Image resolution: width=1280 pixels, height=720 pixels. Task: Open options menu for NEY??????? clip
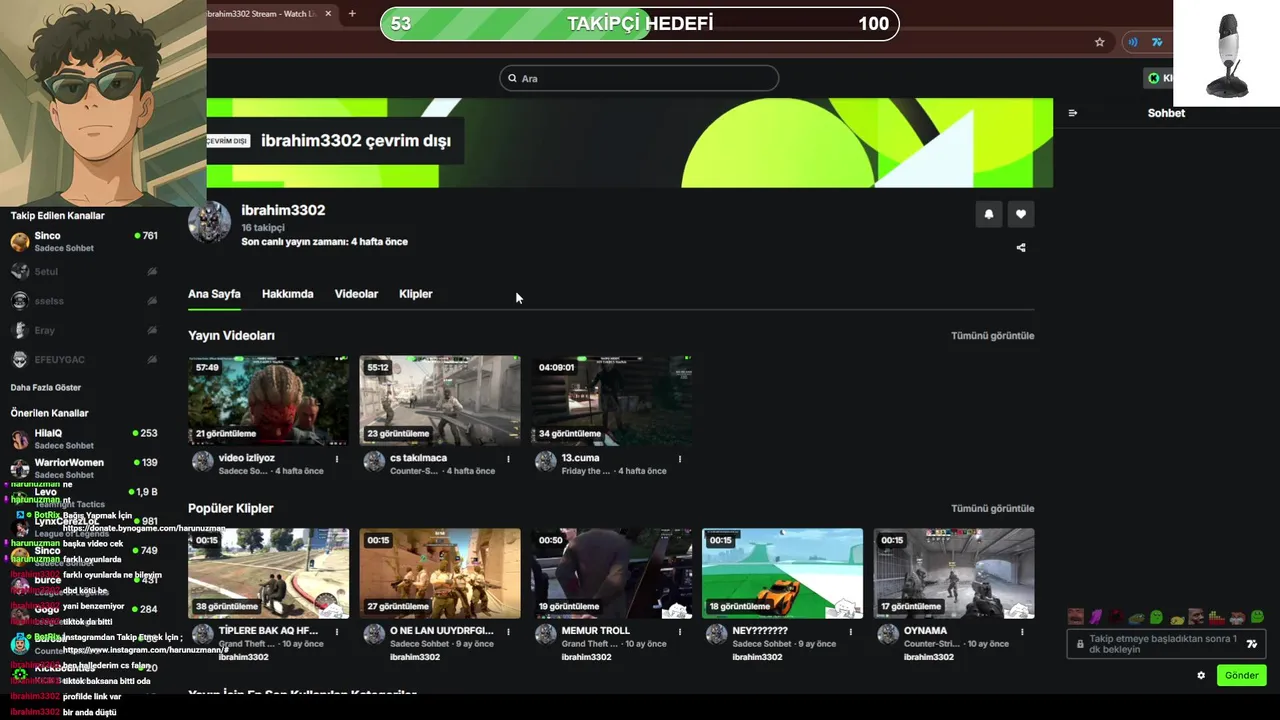click(851, 632)
